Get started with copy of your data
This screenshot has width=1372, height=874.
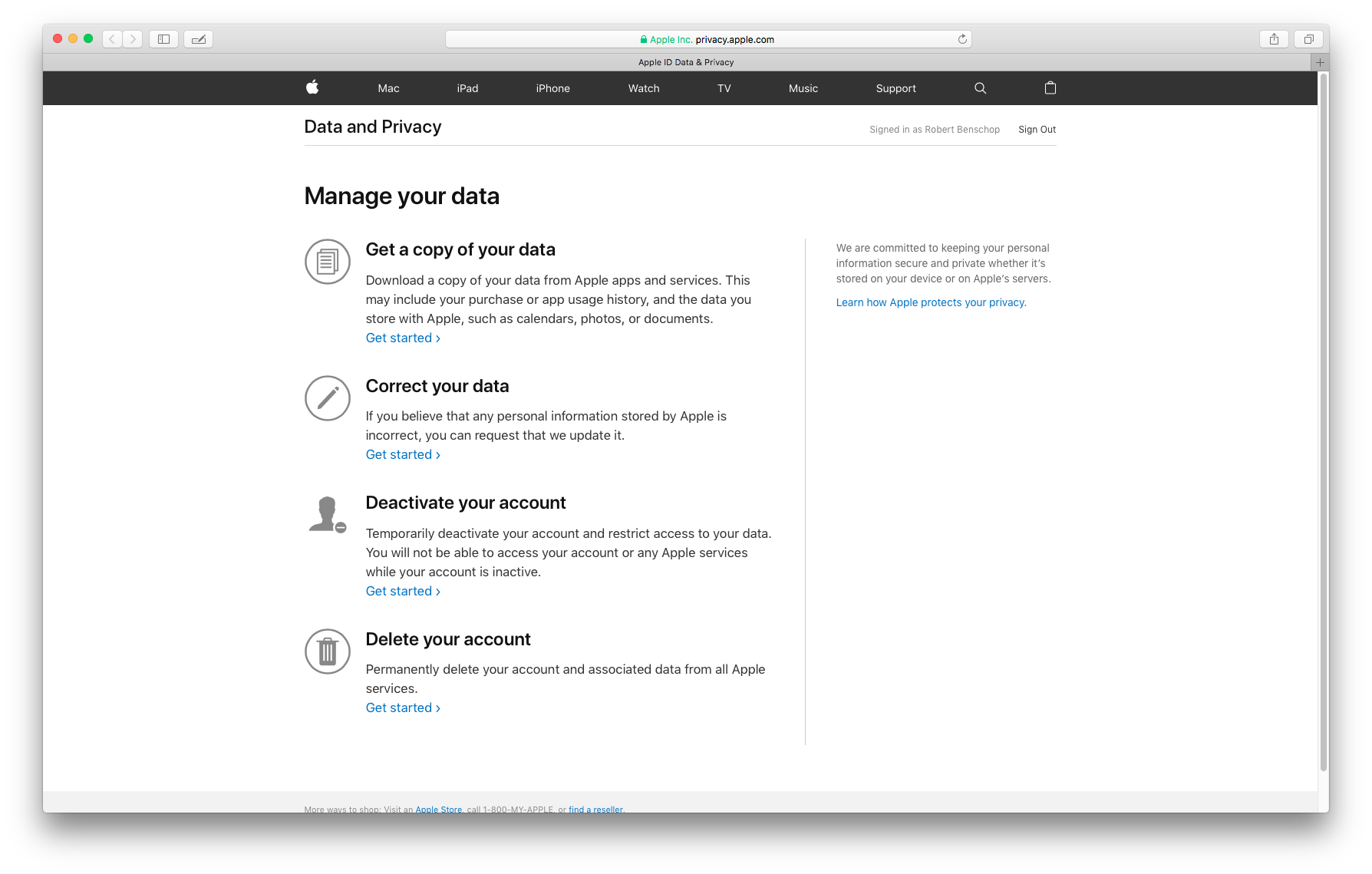[403, 338]
